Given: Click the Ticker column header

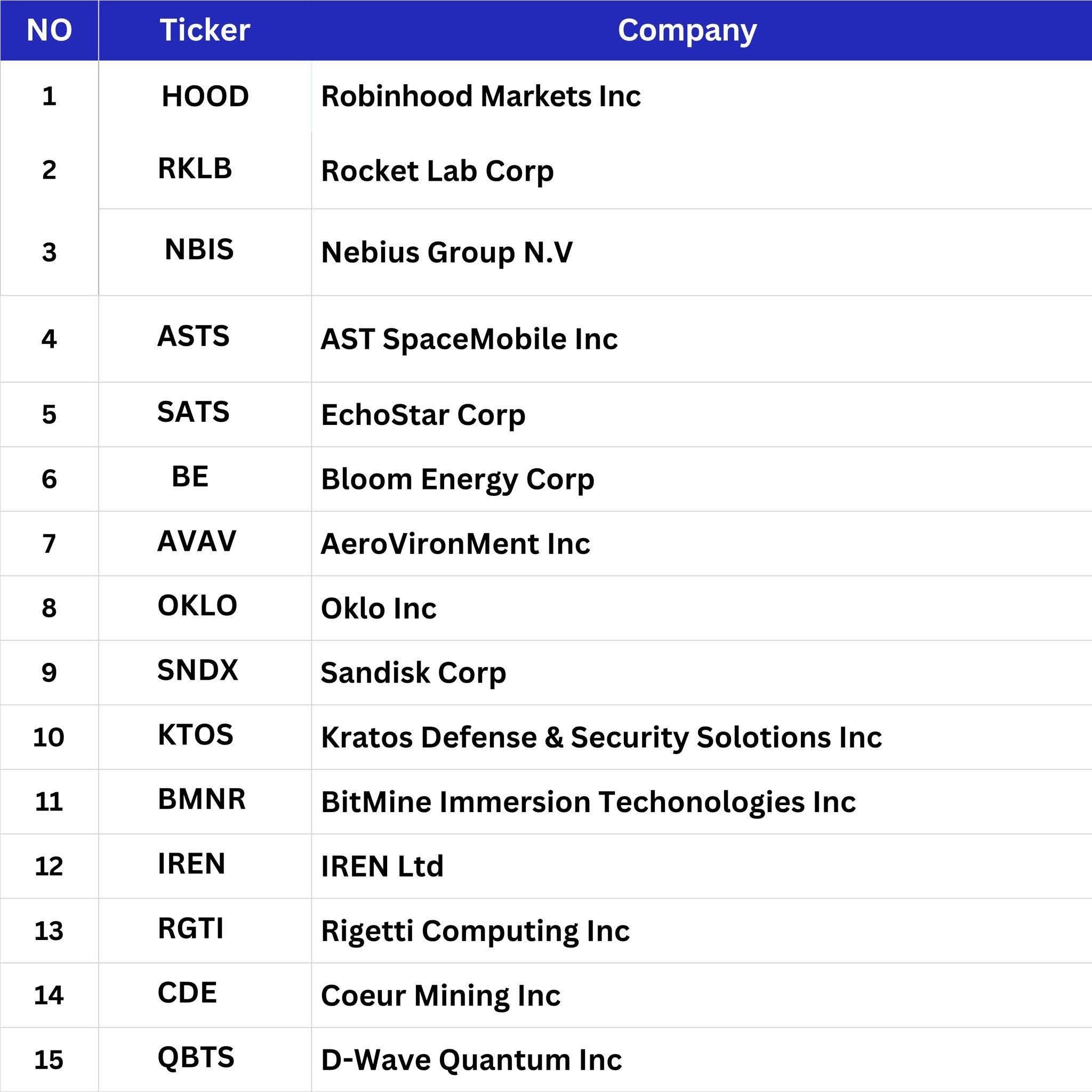Looking at the screenshot, I should coord(205,30).
